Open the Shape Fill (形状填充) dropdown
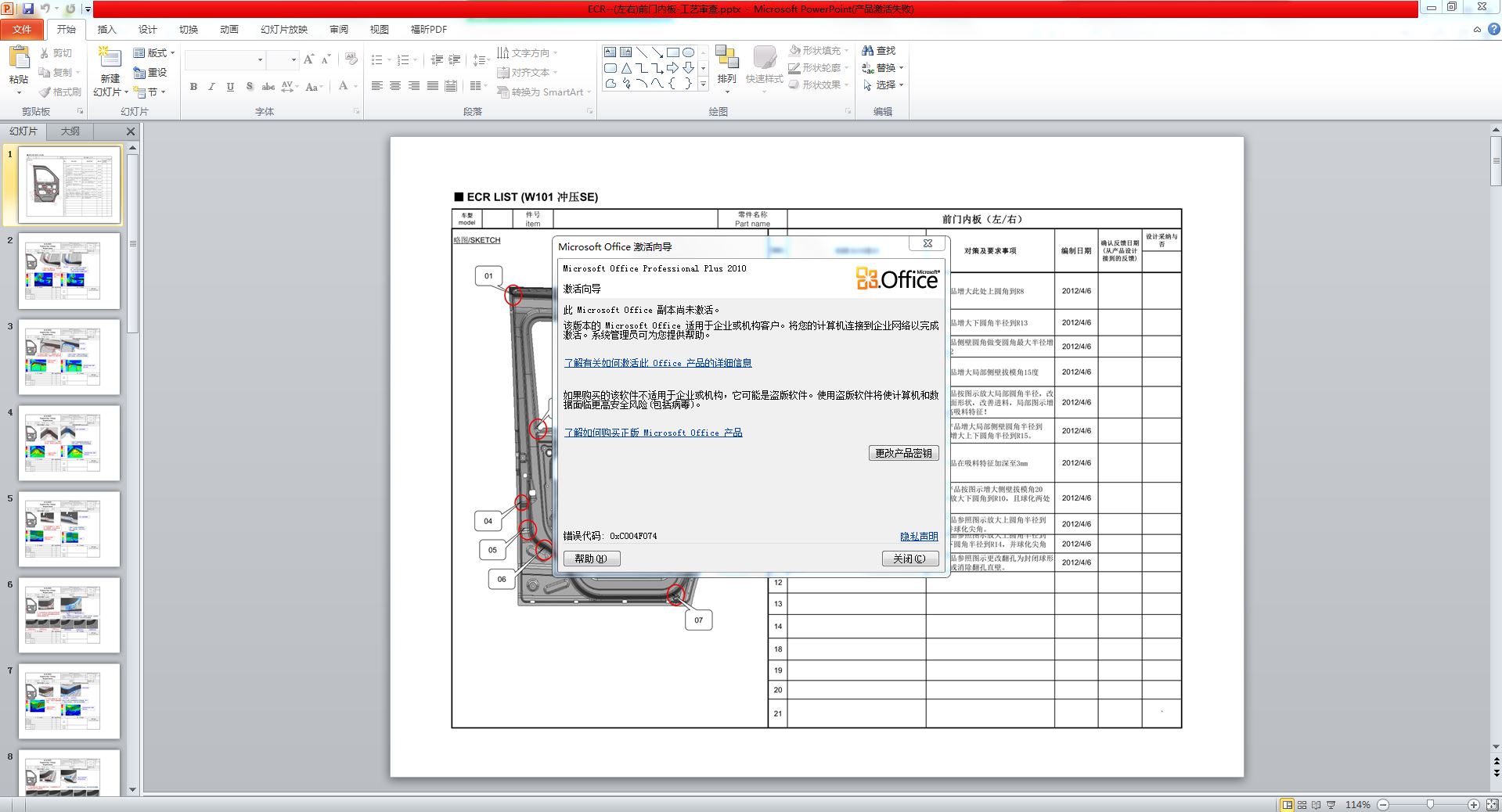Image resolution: width=1502 pixels, height=812 pixels. click(x=819, y=51)
